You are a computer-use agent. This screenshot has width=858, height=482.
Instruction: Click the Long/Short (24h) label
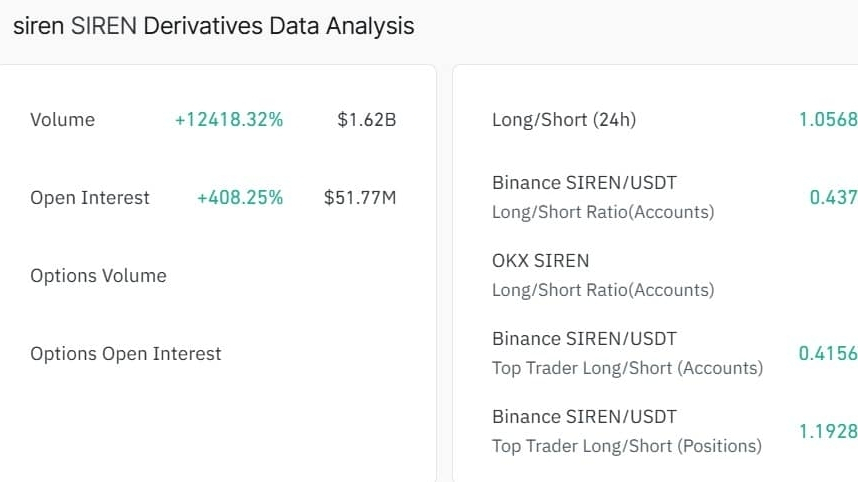(564, 120)
